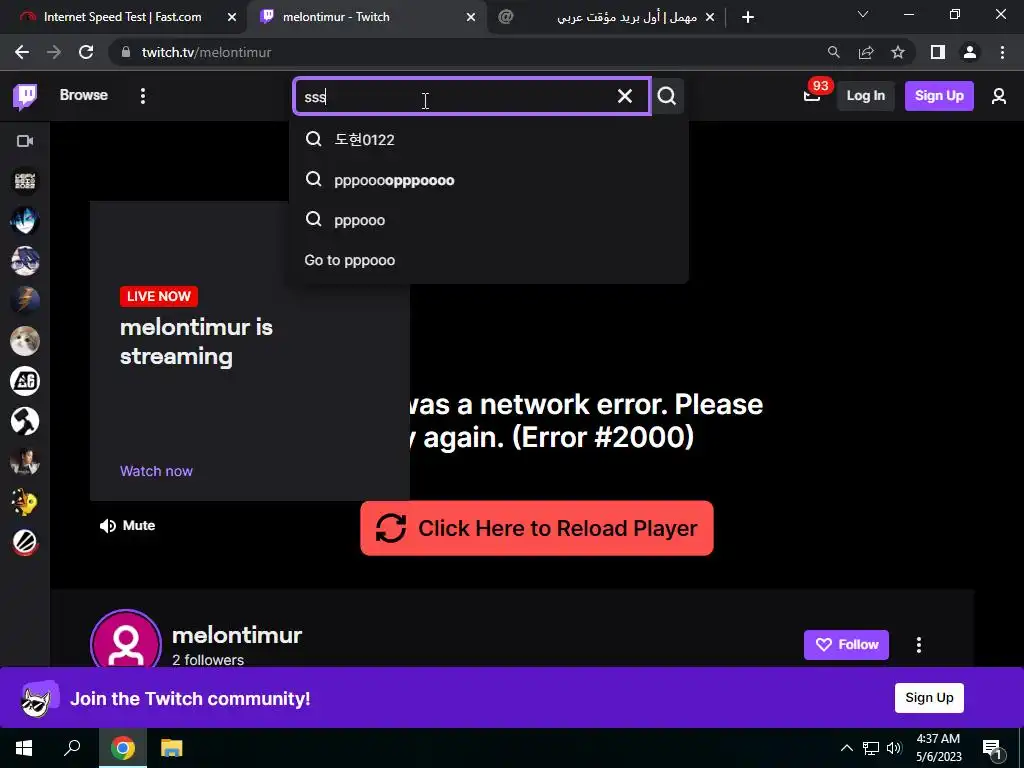Screen dimensions: 1024x768
Task: Expand followed channels via camera icon in sidebar
Action: (x=25, y=141)
